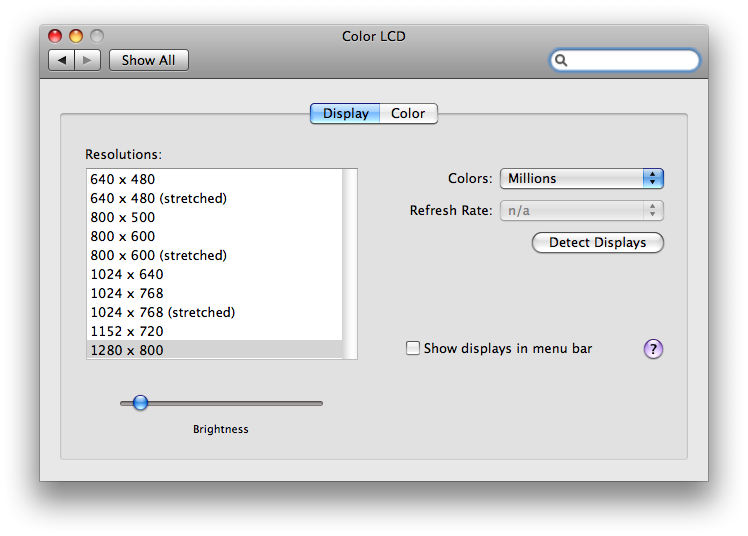Click the Show All button

coord(148,60)
